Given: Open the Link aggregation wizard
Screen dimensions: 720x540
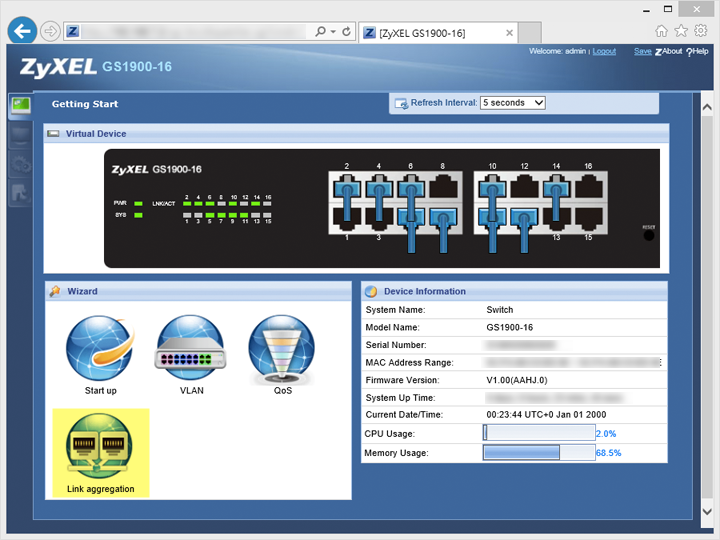Looking at the screenshot, I should 101,453.
